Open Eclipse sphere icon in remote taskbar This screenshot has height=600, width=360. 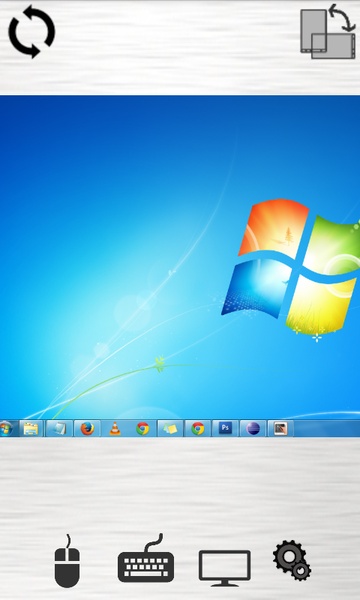pos(253,429)
